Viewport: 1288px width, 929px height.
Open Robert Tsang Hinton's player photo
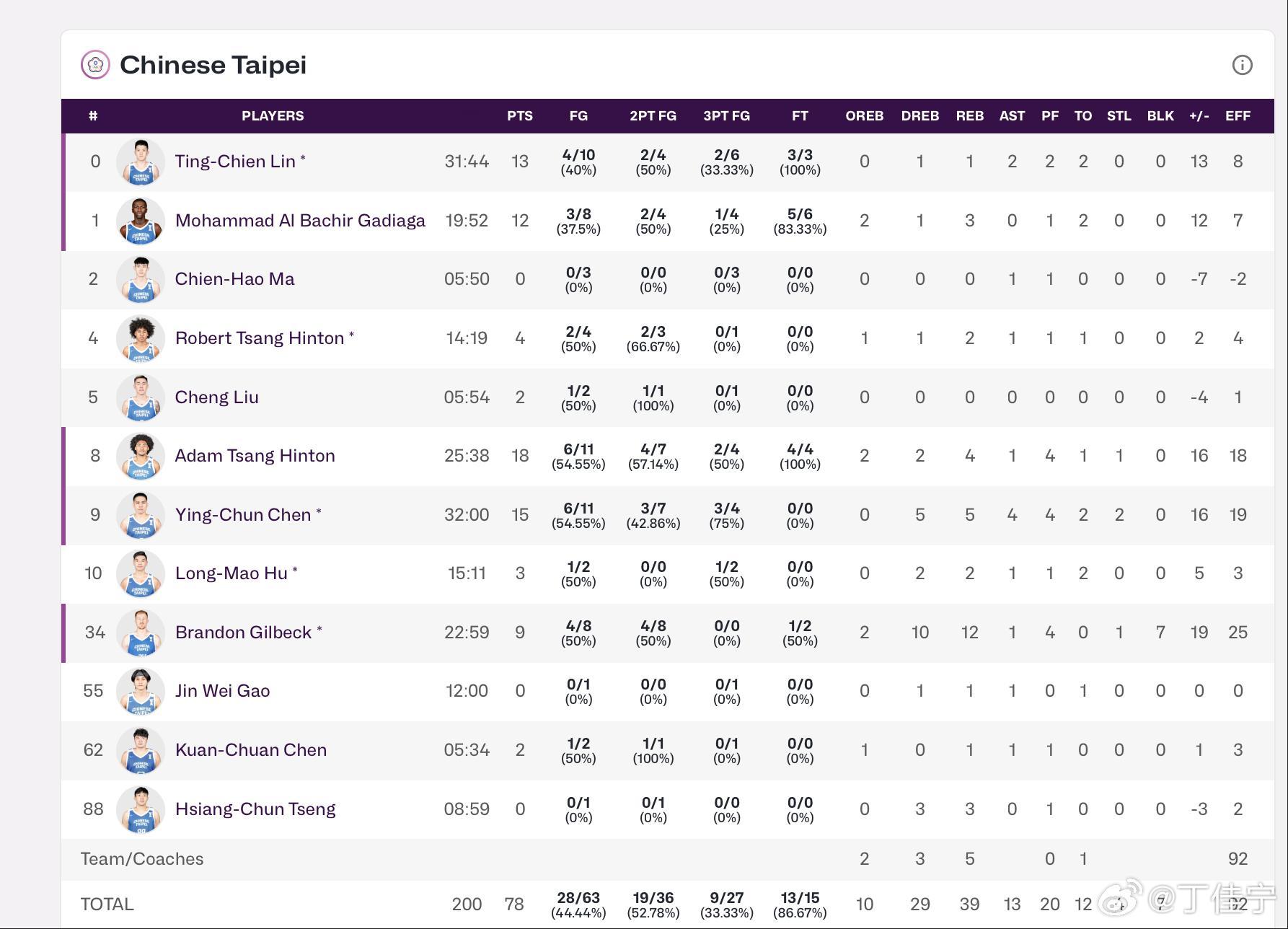point(141,338)
